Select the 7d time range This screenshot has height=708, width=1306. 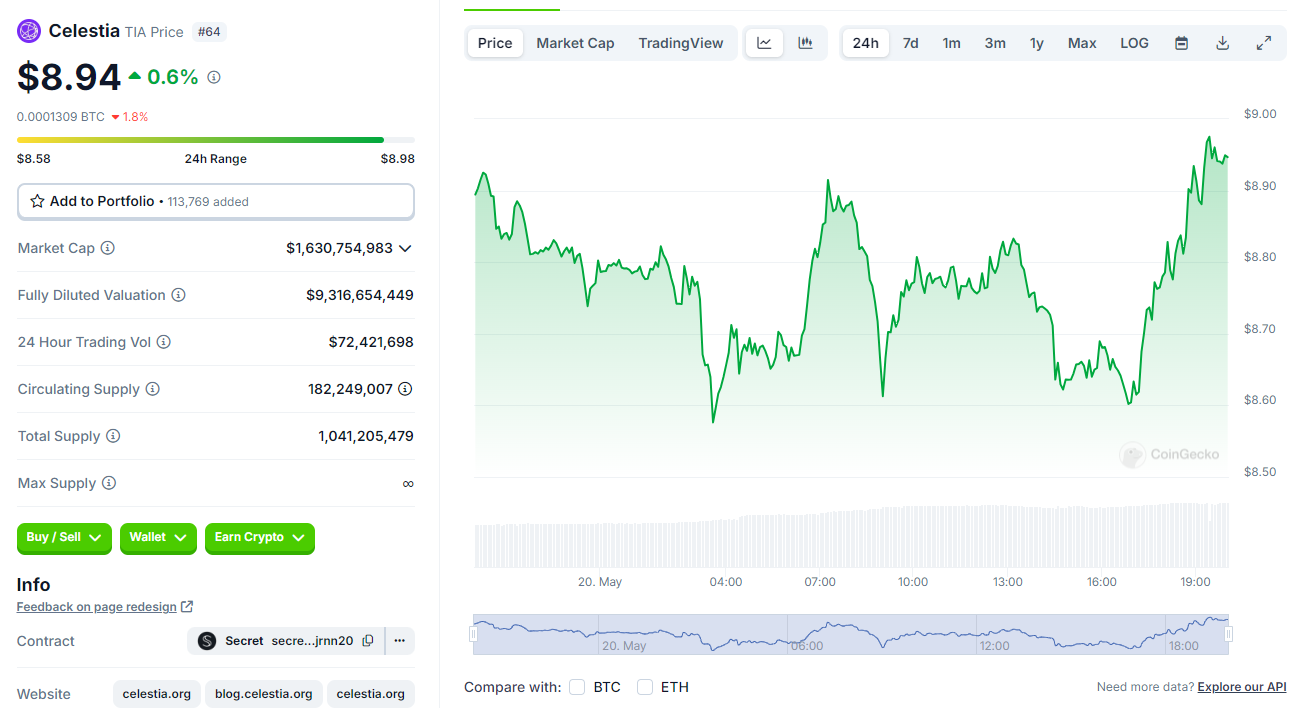point(910,43)
